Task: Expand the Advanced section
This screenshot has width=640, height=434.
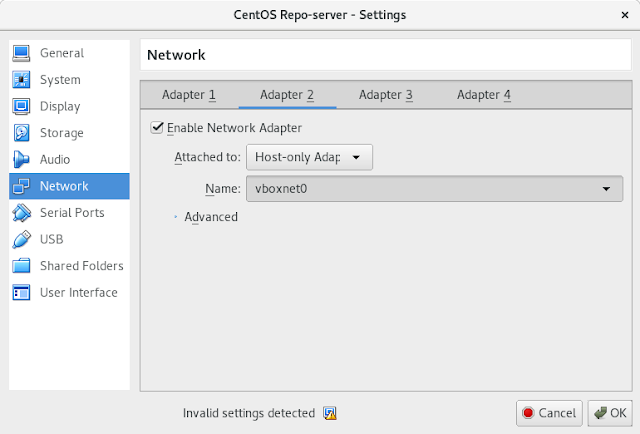Action: pos(206,217)
